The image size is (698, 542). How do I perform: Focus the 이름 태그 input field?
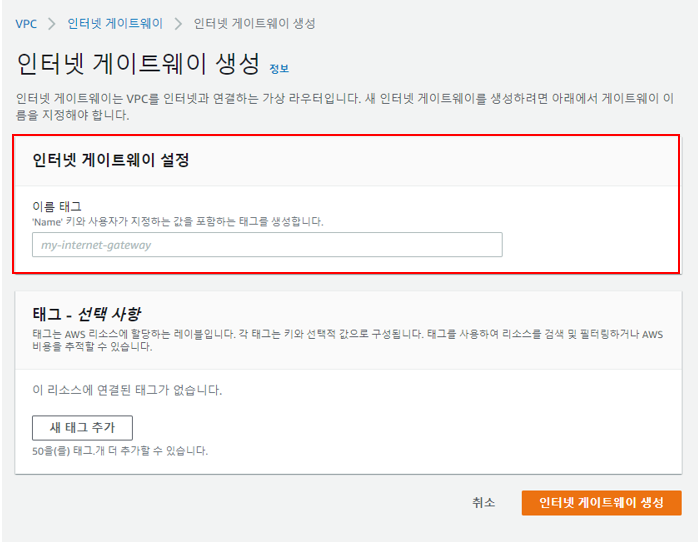pyautogui.click(x=267, y=245)
